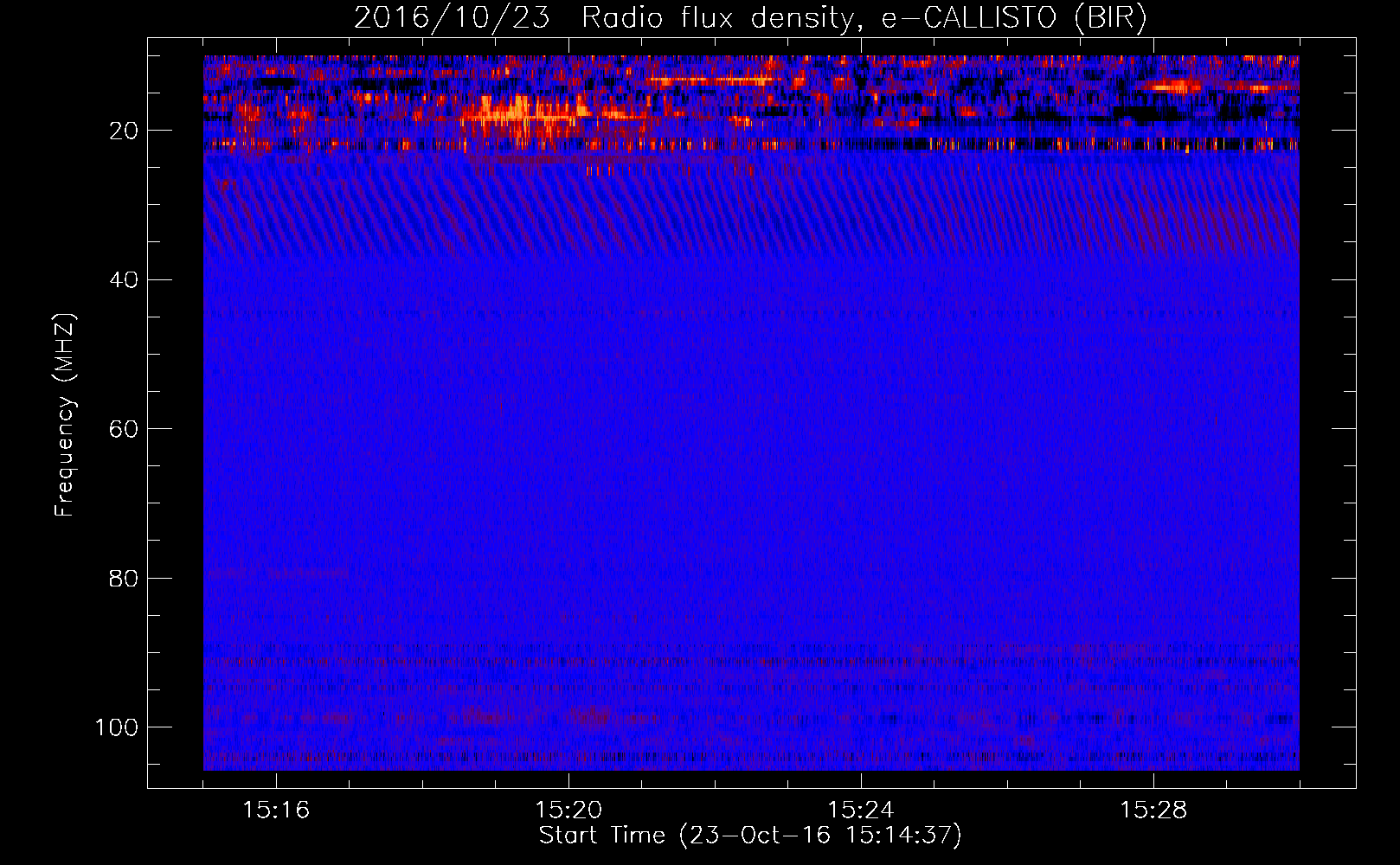Screen dimensions: 1400x865
Task: Click the 15:28 time tick label
Action: (1153, 811)
